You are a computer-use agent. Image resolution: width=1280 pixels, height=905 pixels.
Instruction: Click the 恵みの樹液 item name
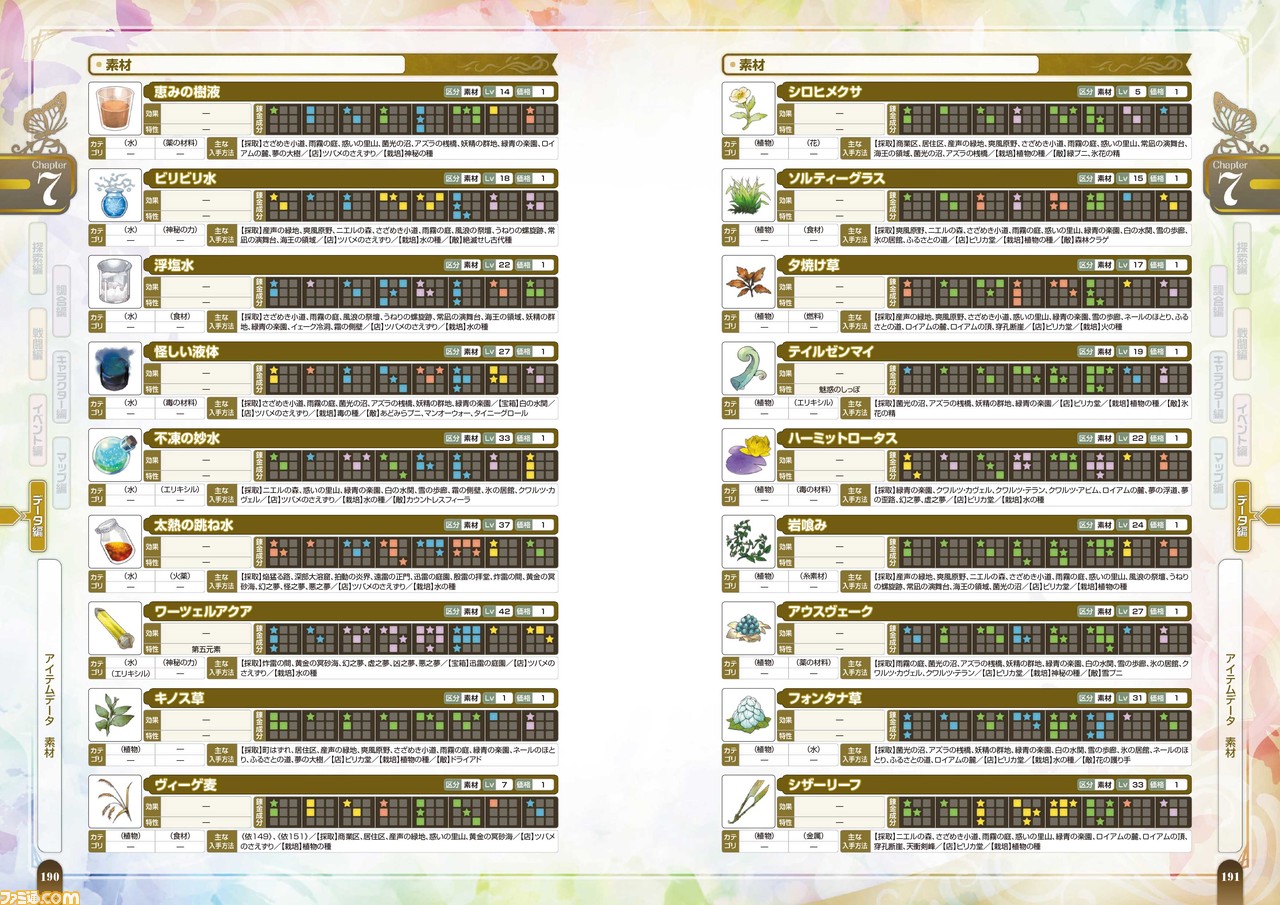click(x=187, y=92)
